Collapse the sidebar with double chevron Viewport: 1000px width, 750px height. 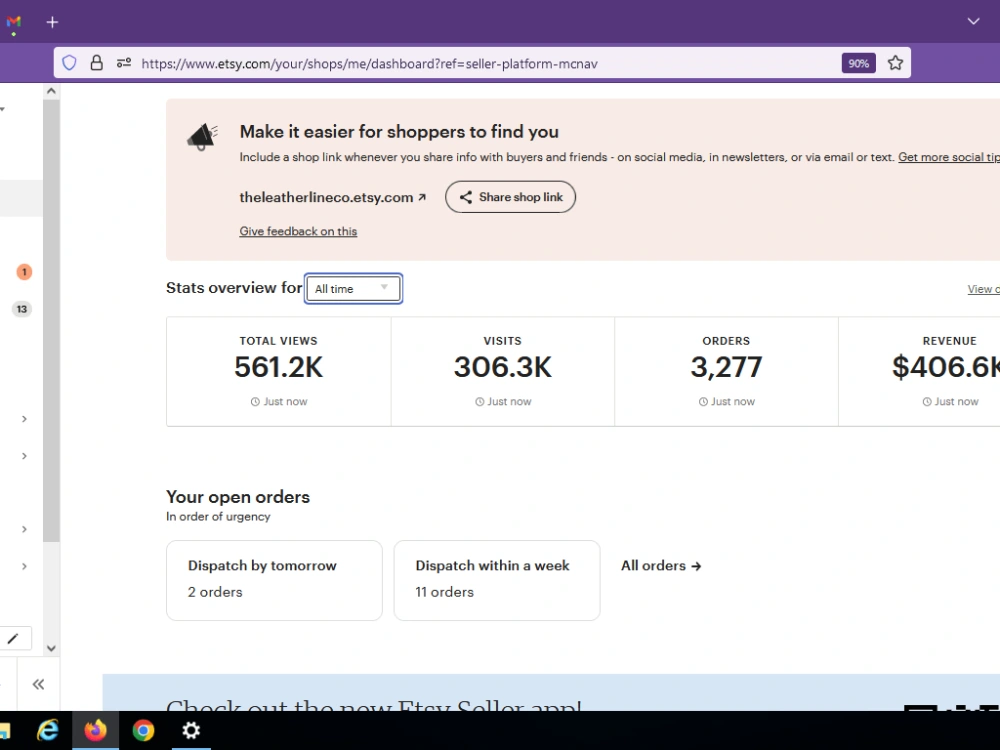click(x=38, y=684)
